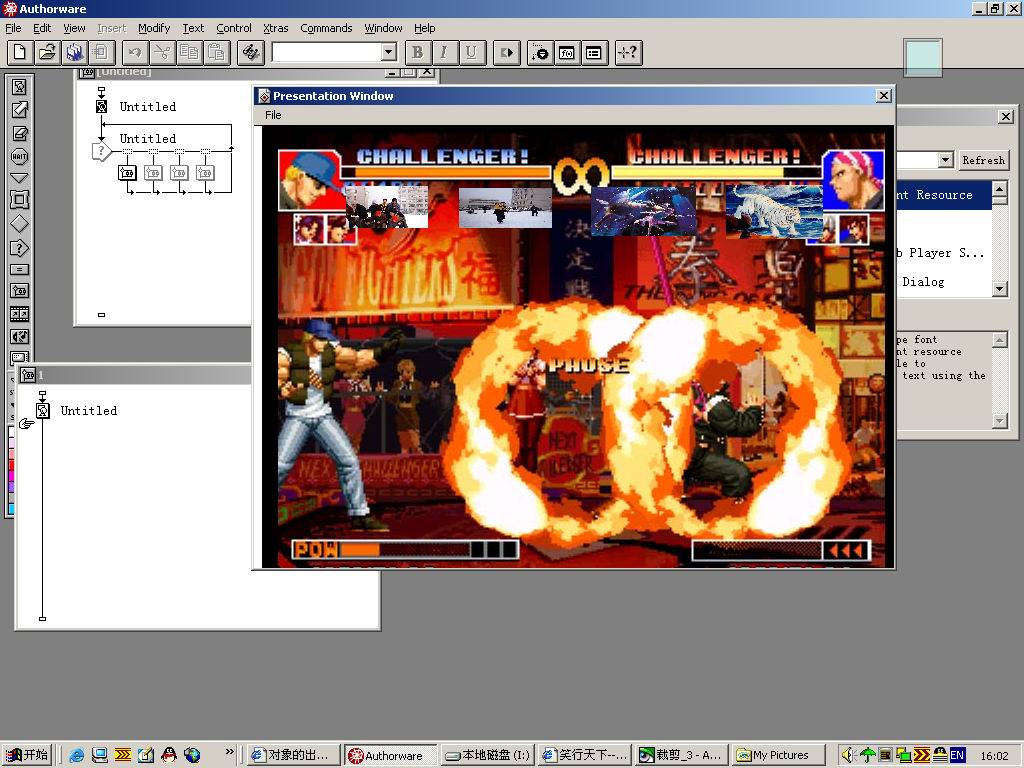The height and width of the screenshot is (768, 1024).
Task: Select the highlighted map icon under the decision
Action: (x=127, y=172)
